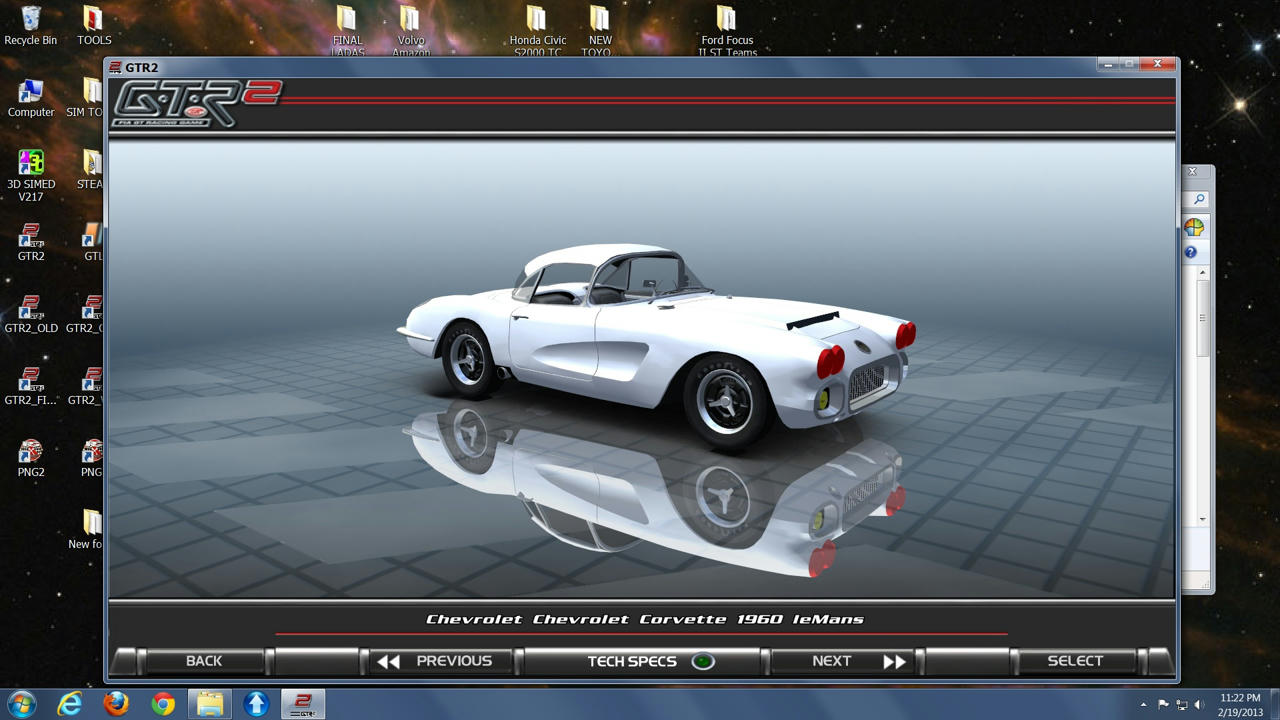The image size is (1280, 720).
Task: Open the Recycle Bin desktop icon
Action: [30, 25]
